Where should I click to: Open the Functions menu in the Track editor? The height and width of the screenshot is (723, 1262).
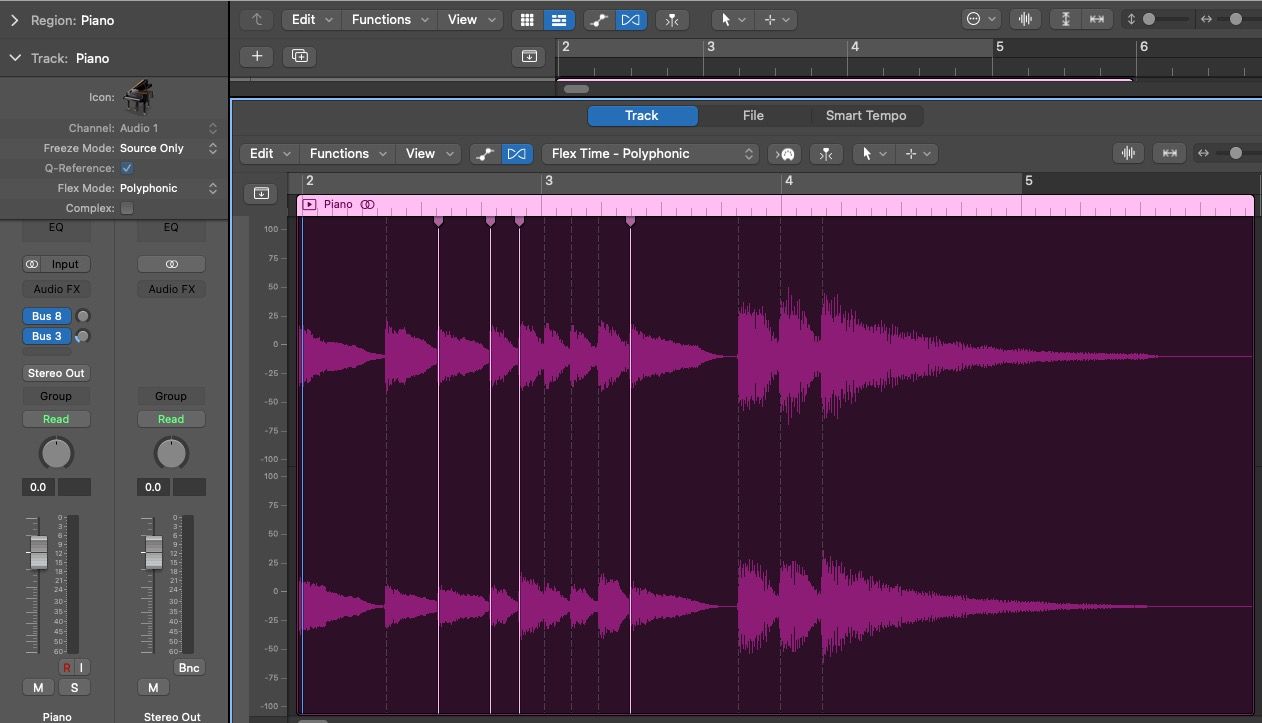click(x=347, y=153)
